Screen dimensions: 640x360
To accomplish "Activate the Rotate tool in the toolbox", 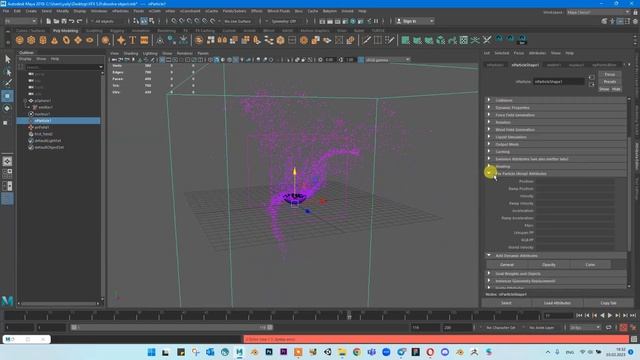I will pos(7,109).
